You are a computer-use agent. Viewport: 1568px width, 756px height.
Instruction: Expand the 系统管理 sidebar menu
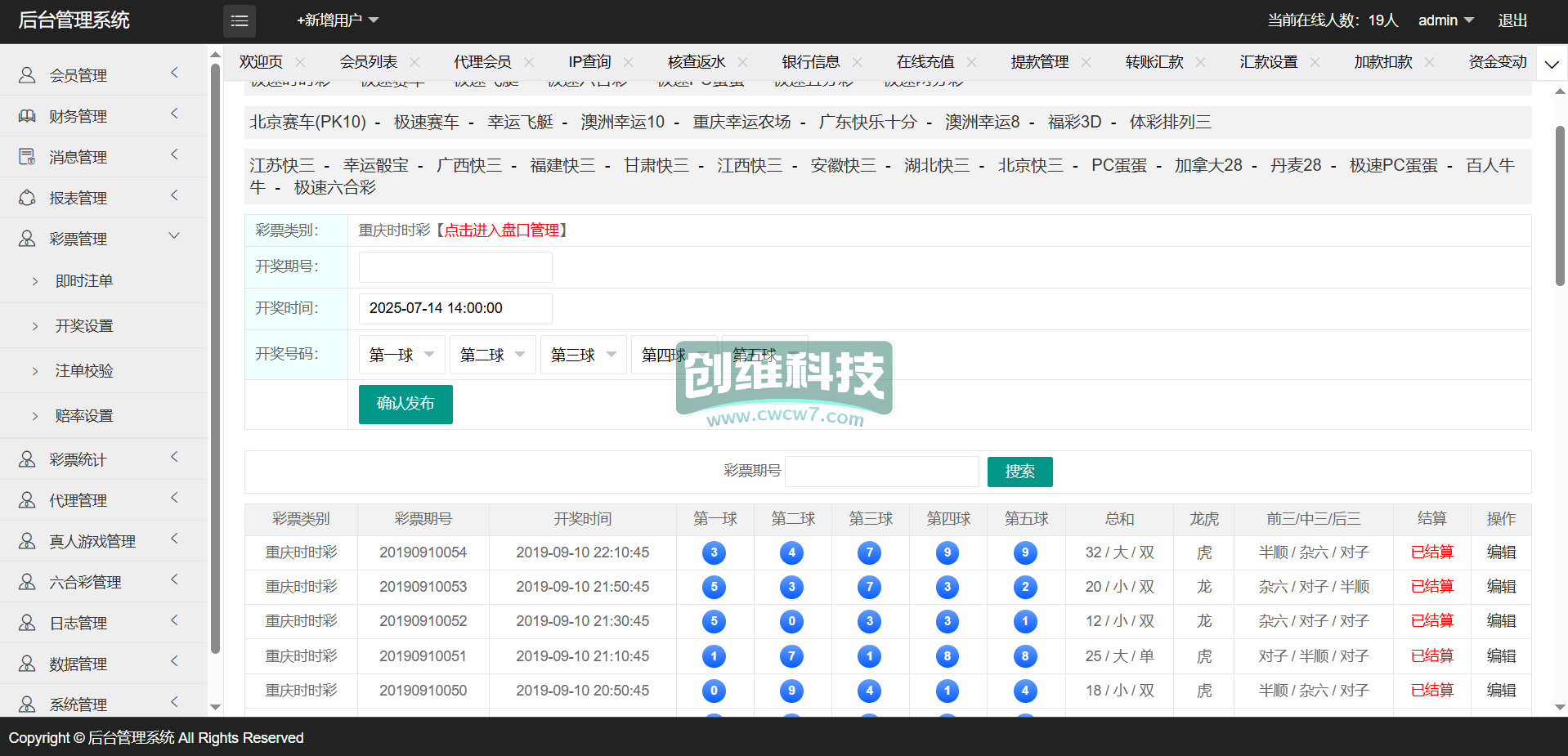pyautogui.click(x=173, y=703)
